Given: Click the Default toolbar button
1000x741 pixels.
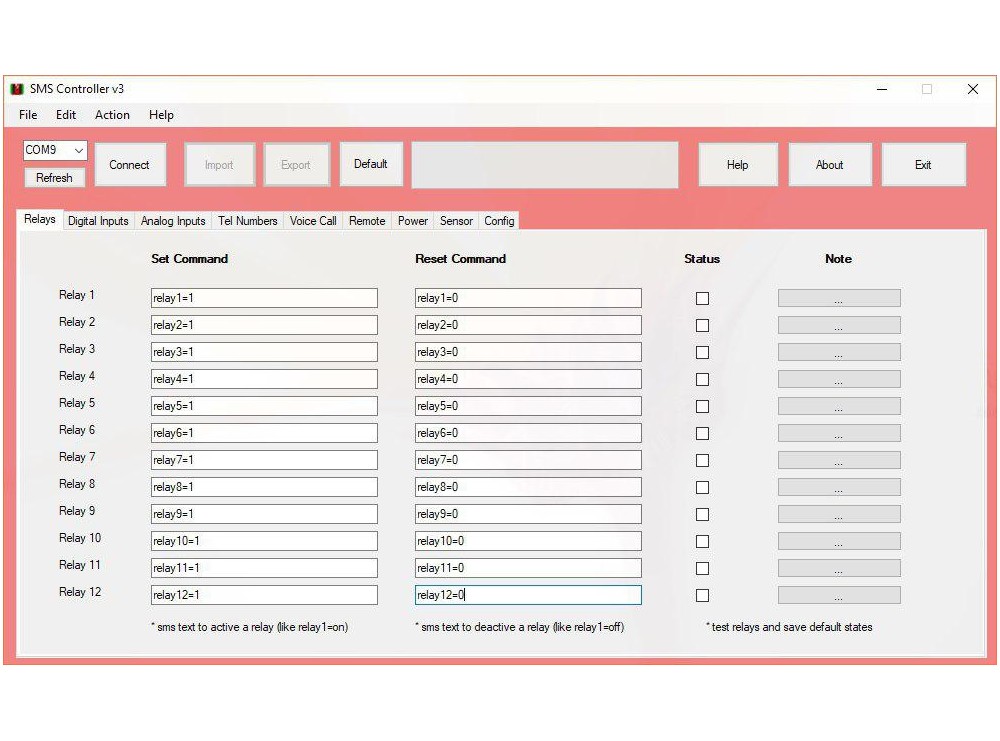Looking at the screenshot, I should (x=371, y=164).
